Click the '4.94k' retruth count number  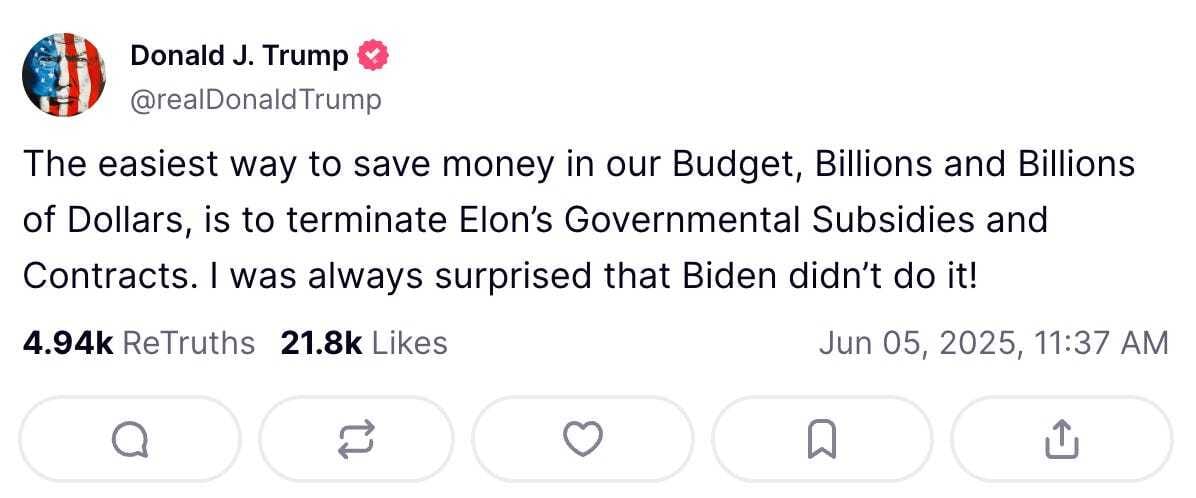[67, 343]
